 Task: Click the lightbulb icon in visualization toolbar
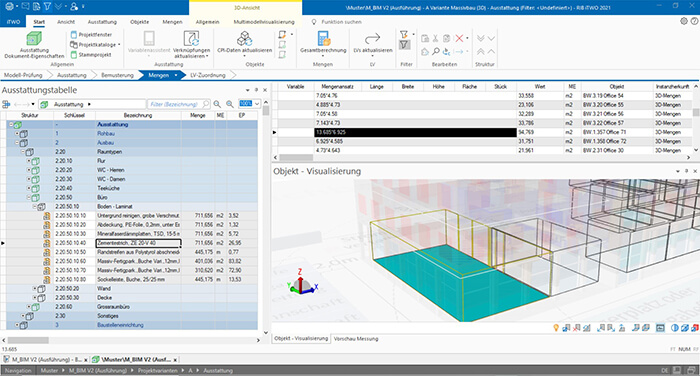556,328
